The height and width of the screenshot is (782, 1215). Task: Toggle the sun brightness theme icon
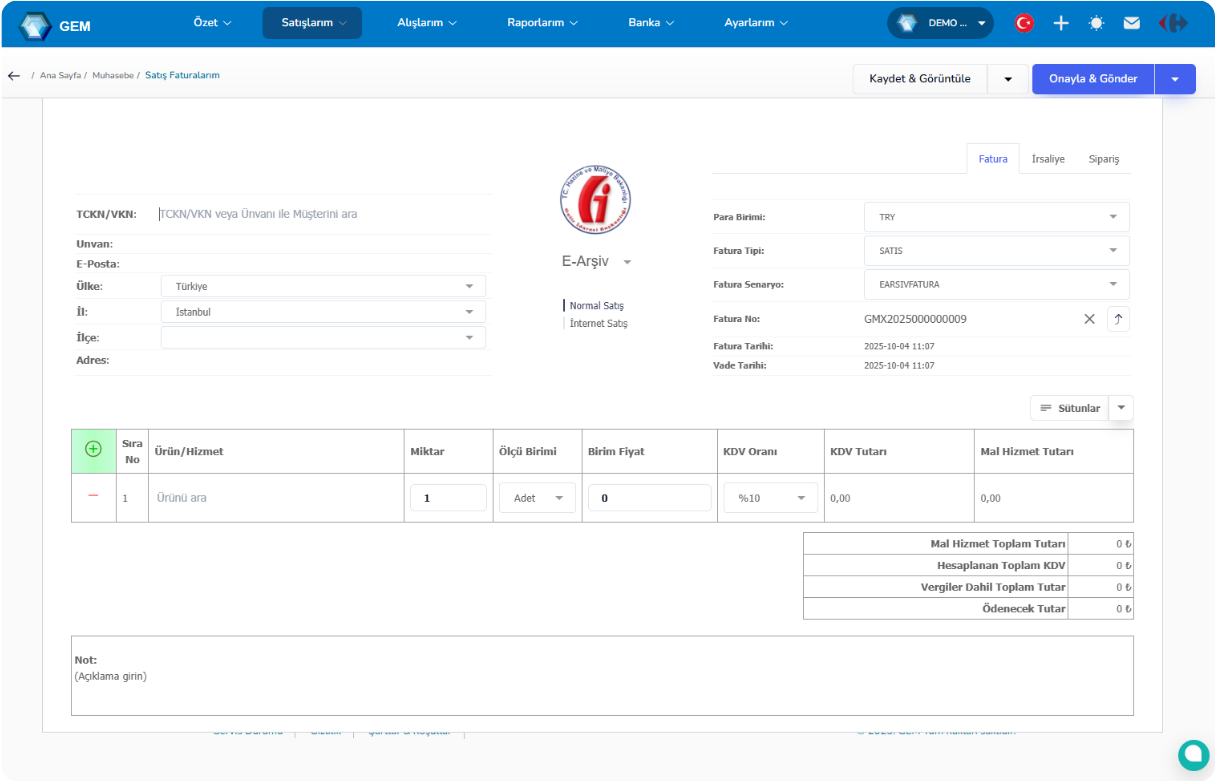coord(1096,23)
